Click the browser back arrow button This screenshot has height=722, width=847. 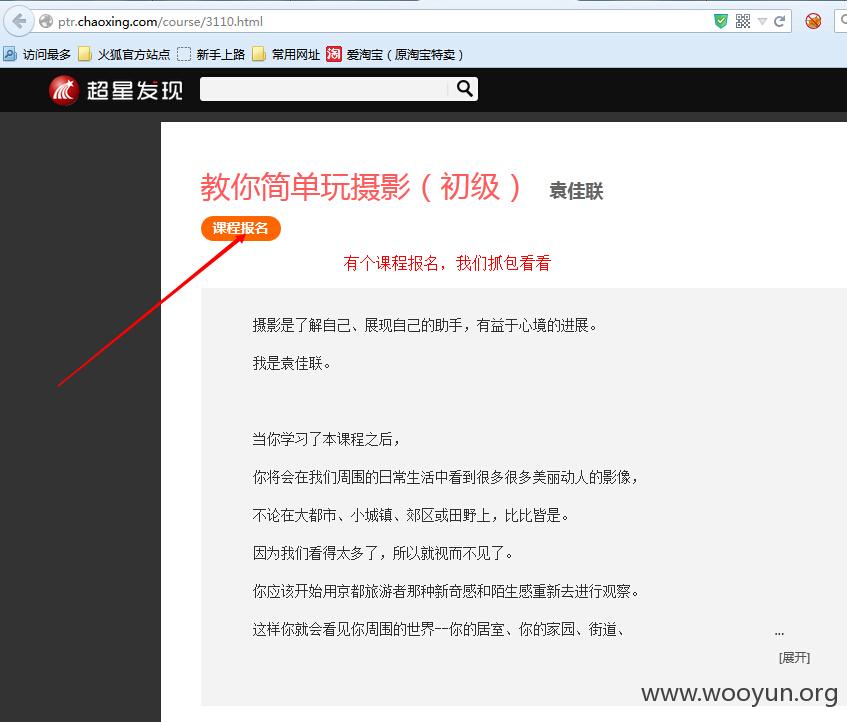19,22
